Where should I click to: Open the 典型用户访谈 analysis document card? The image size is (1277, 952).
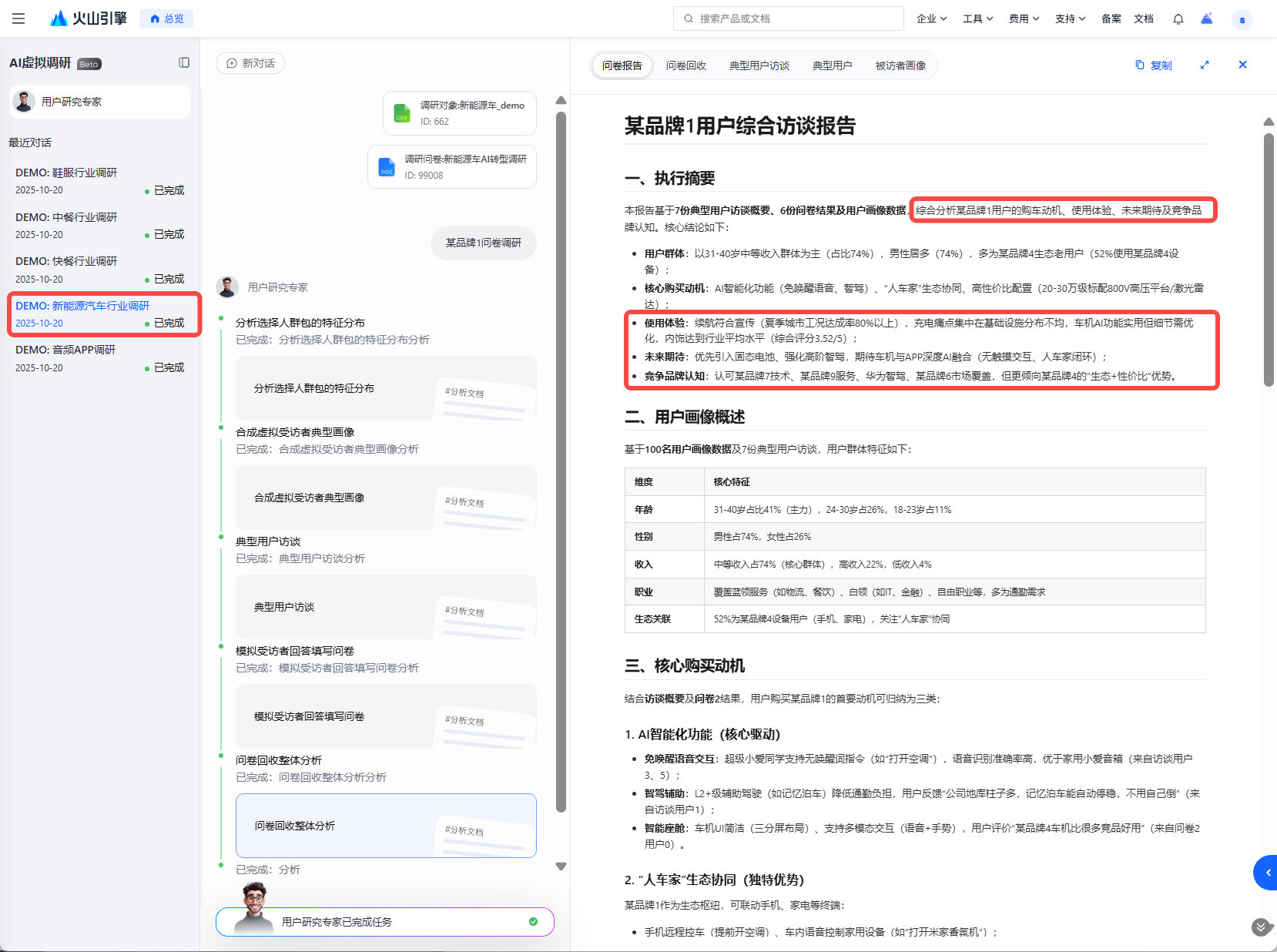pos(386,607)
